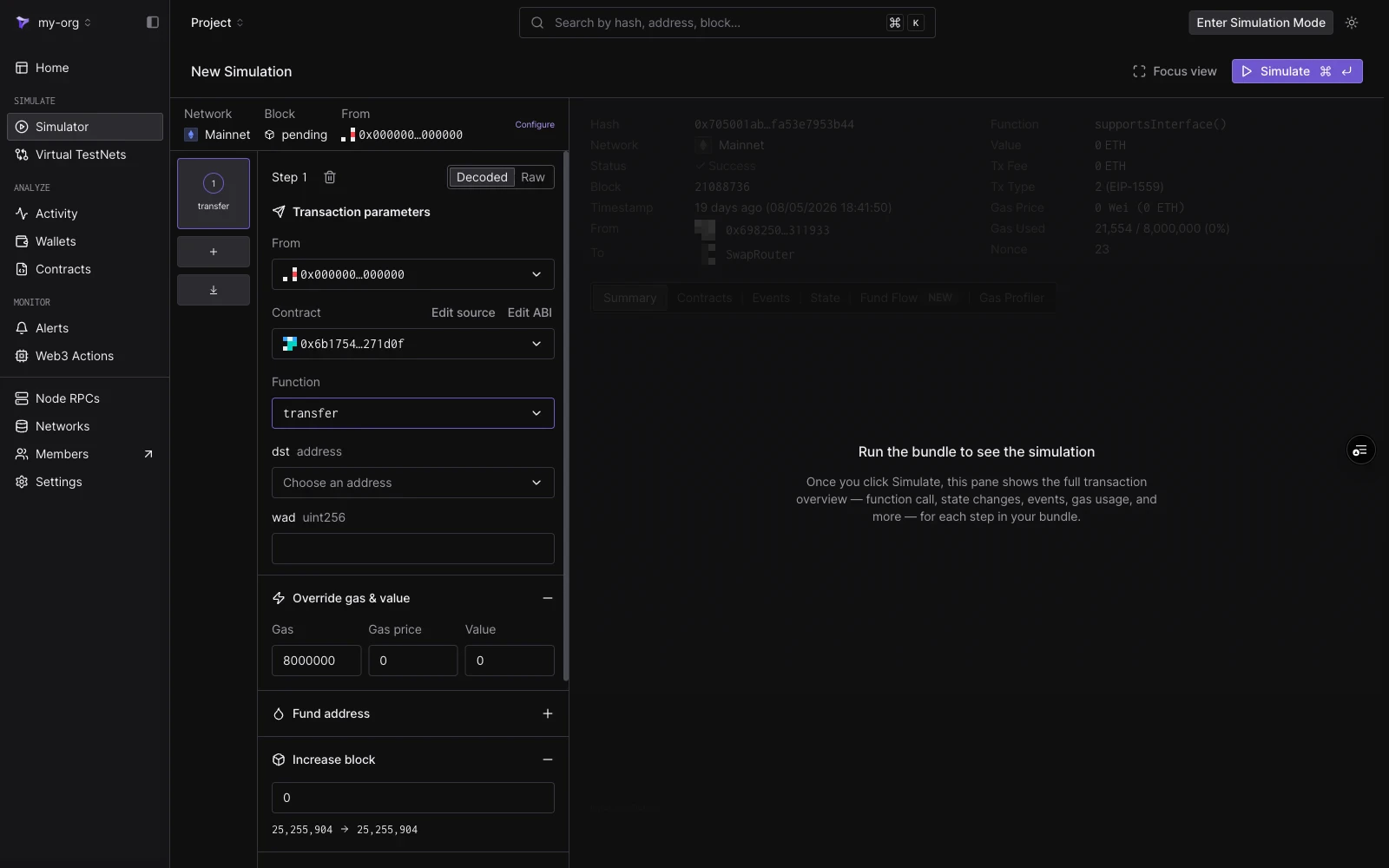
Task: Open Members in sidebar
Action: point(84,454)
